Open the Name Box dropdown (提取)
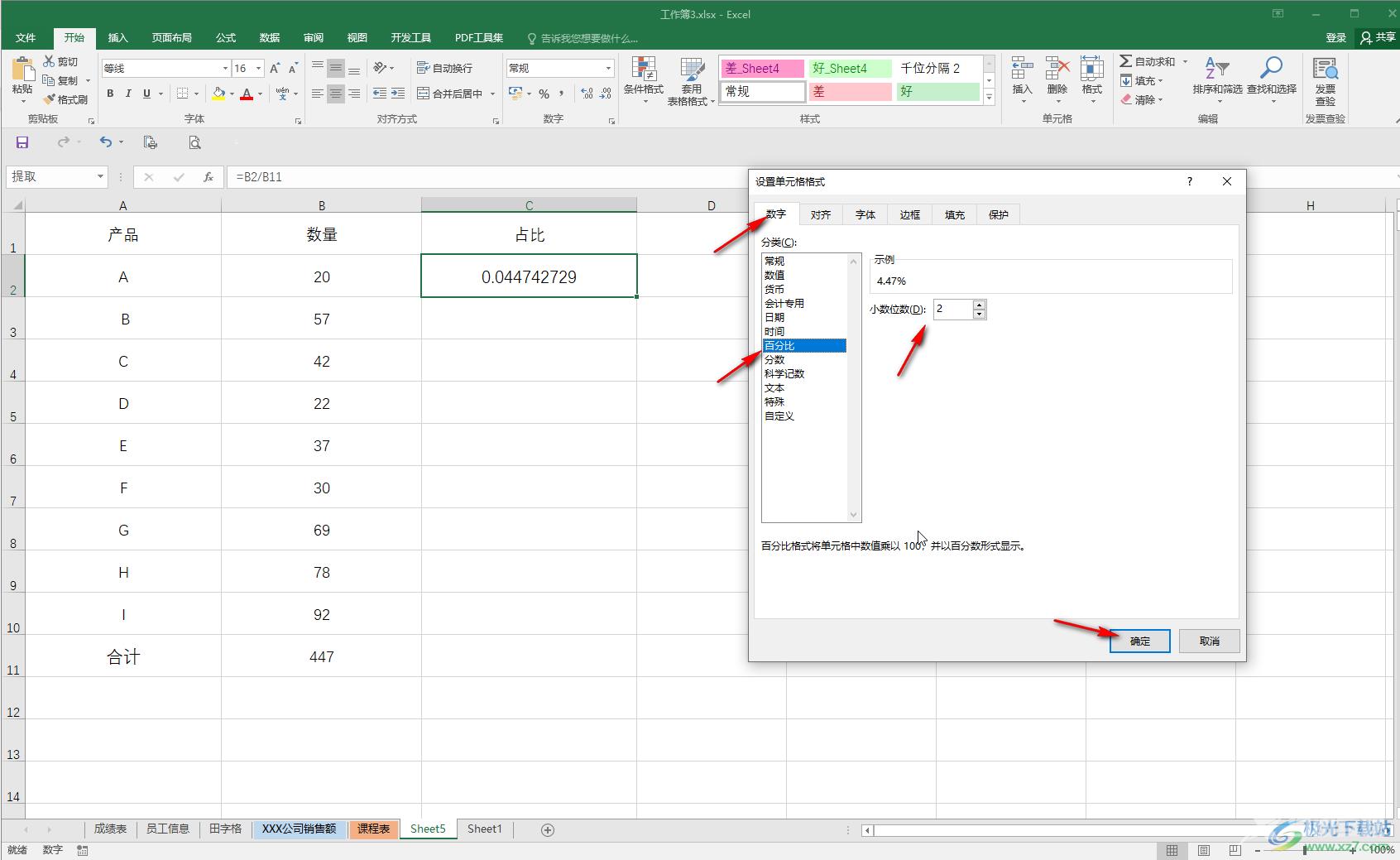 100,176
